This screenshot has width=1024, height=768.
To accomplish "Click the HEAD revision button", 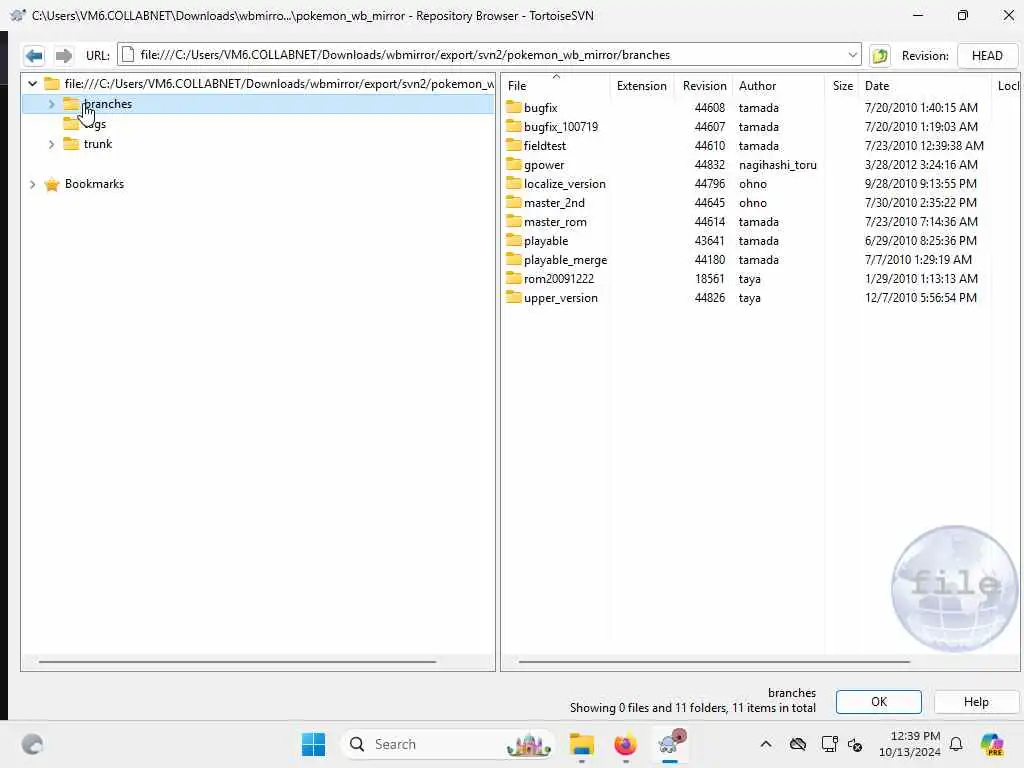I will (987, 56).
